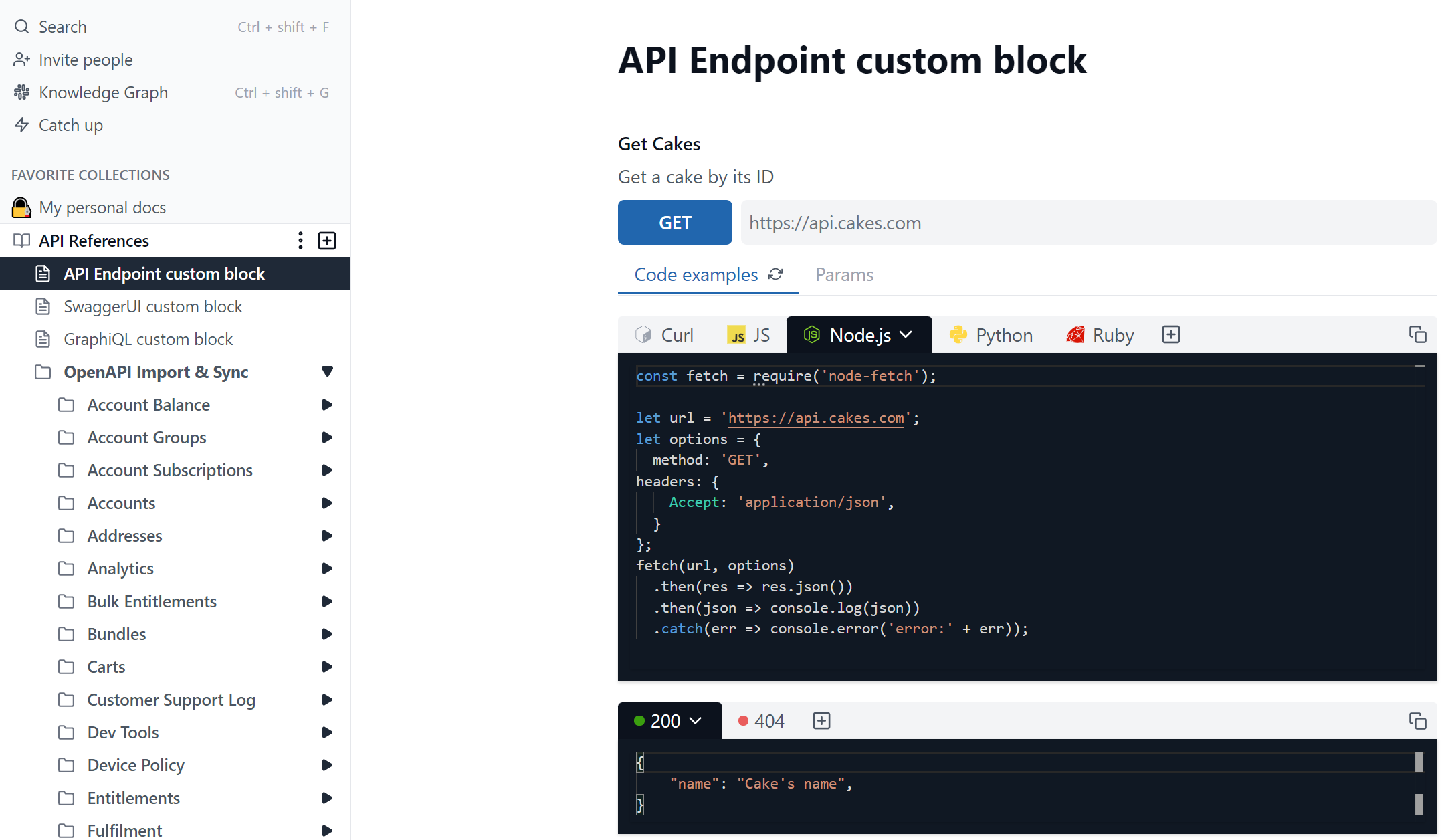The height and width of the screenshot is (840, 1444).
Task: Click the GraphiQL document icon
Action: point(43,339)
